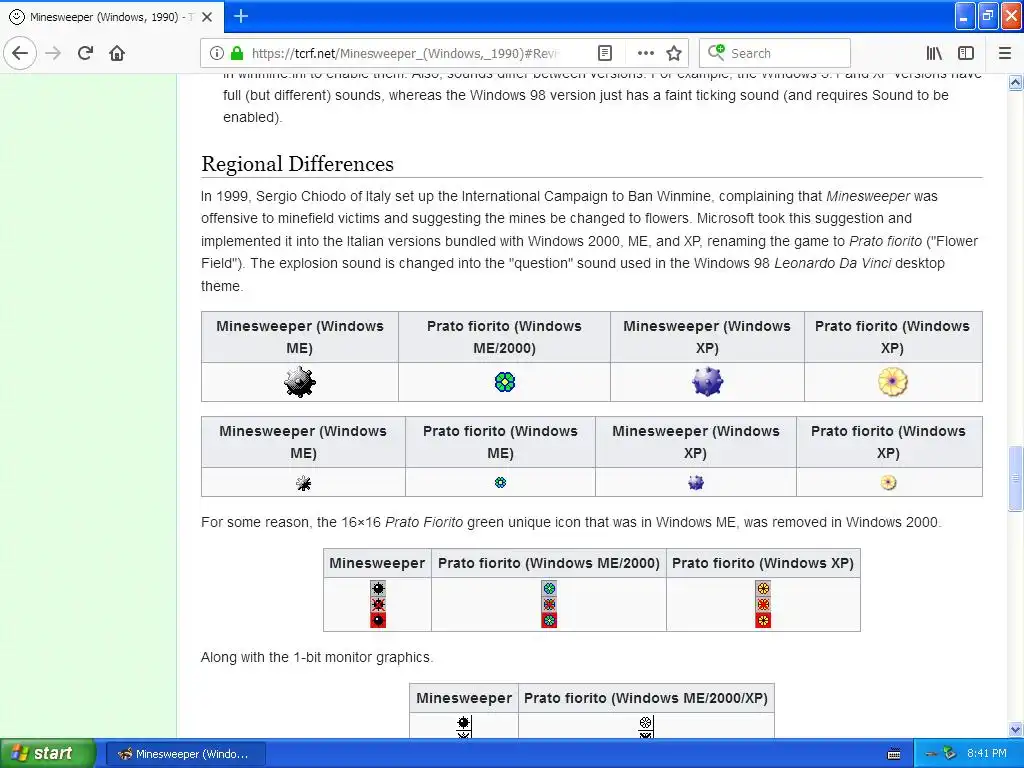
Task: Click 'Along with the 1-bit monitor graphics' text
Action: point(317,657)
